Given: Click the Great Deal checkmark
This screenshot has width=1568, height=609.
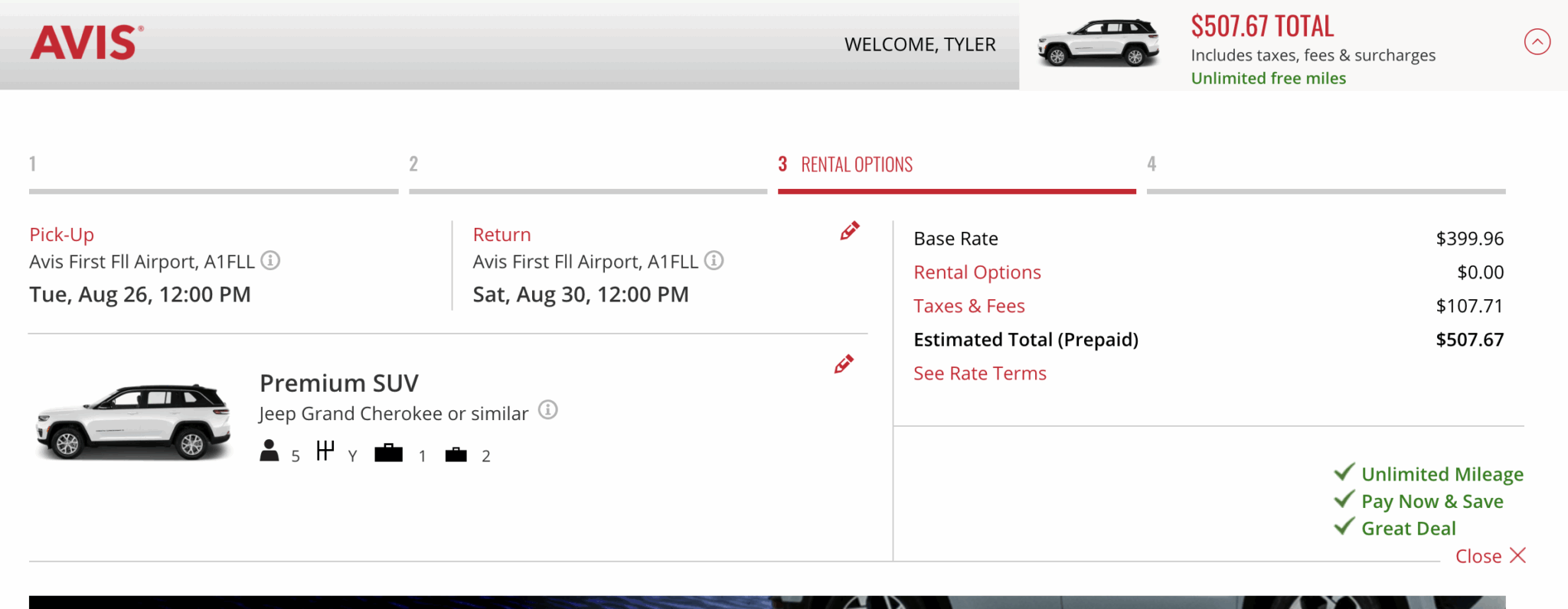Looking at the screenshot, I should tap(1343, 526).
